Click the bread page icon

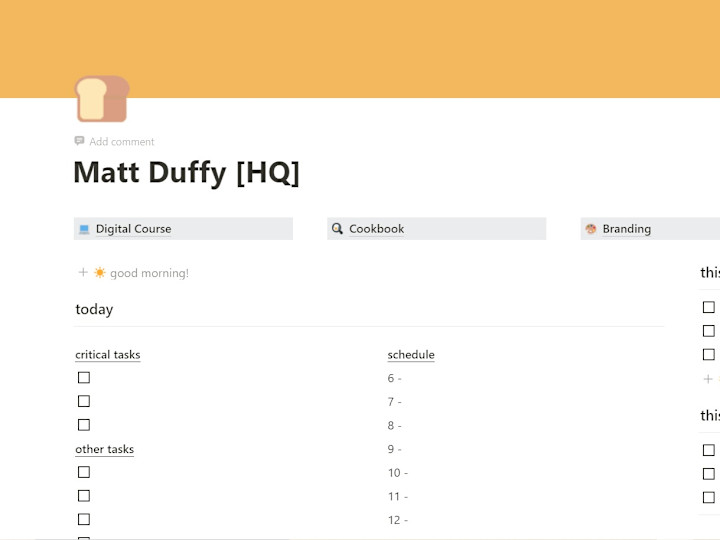(102, 99)
